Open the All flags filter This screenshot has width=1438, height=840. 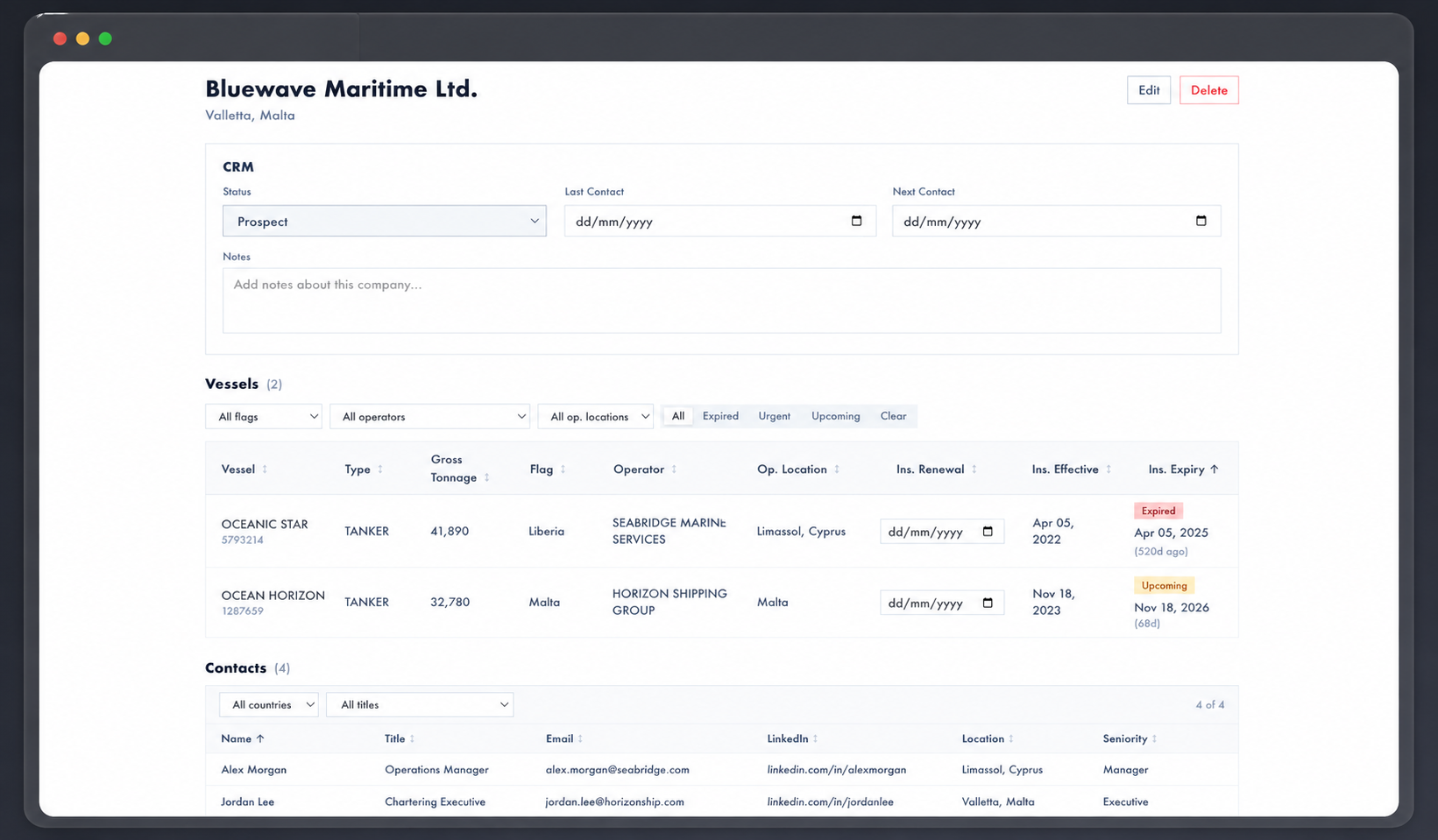point(264,416)
